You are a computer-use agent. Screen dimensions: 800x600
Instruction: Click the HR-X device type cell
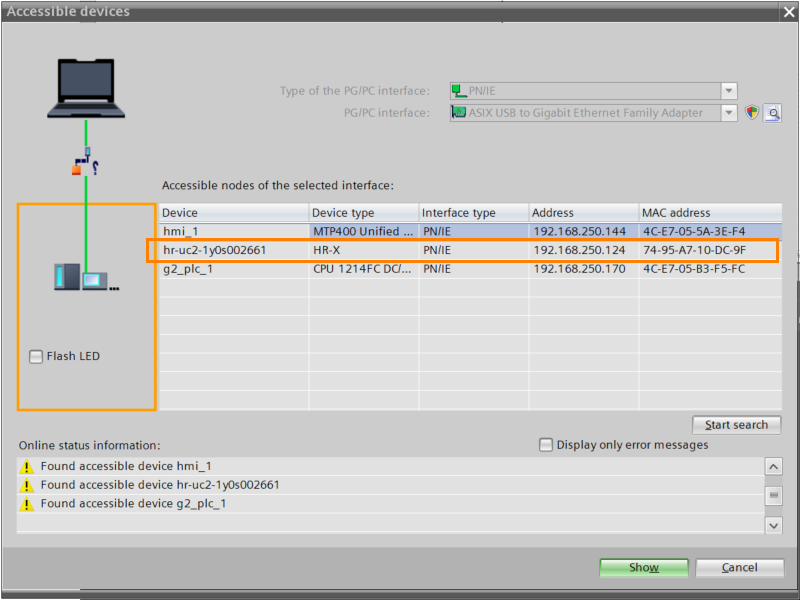[364, 250]
